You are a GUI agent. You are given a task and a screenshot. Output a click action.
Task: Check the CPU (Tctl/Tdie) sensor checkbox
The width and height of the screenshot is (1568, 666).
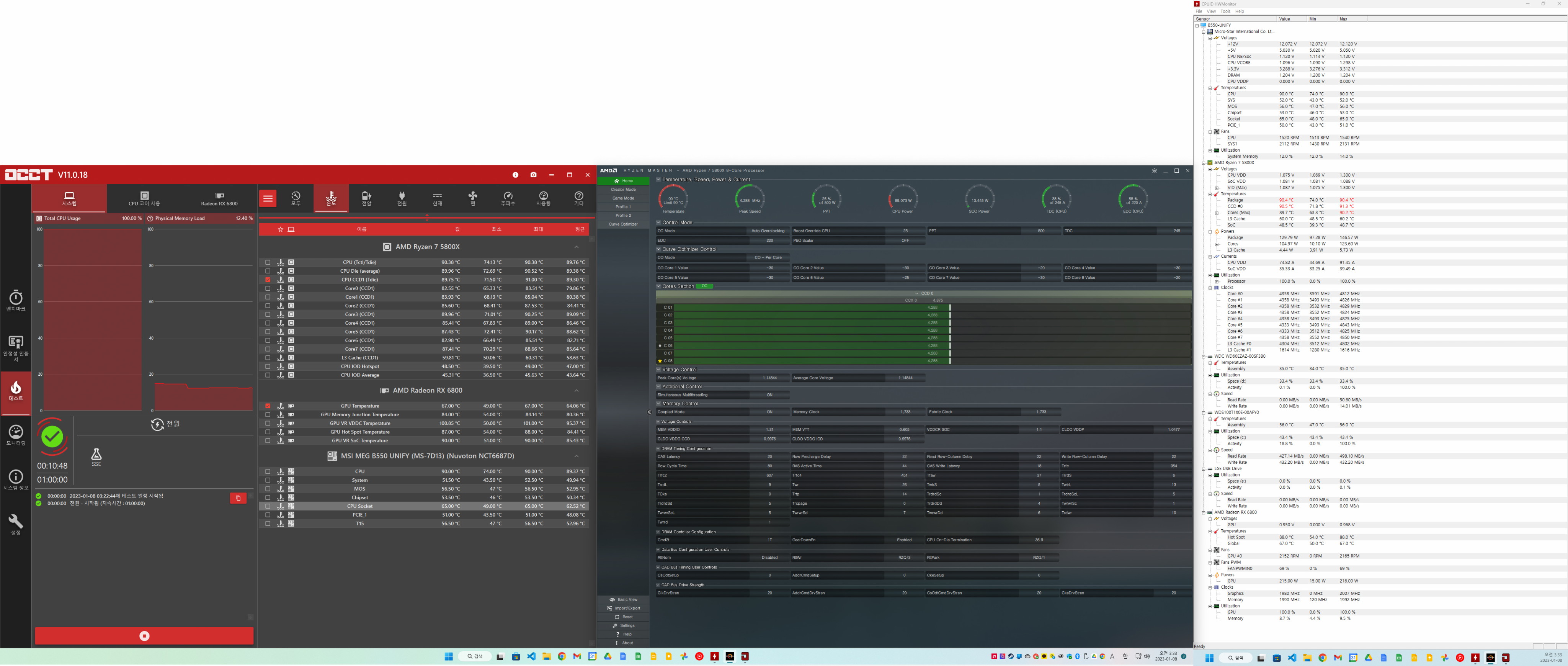click(x=268, y=262)
